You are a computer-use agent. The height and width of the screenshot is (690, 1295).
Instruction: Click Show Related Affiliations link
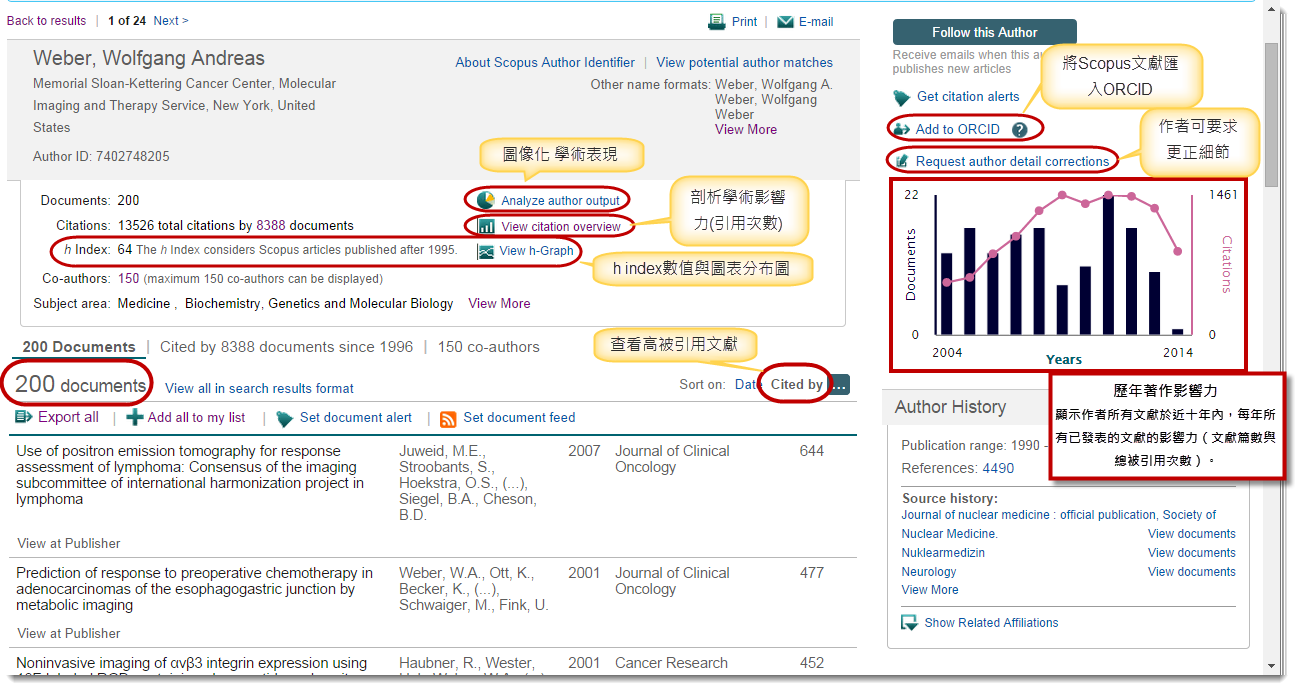(x=991, y=622)
